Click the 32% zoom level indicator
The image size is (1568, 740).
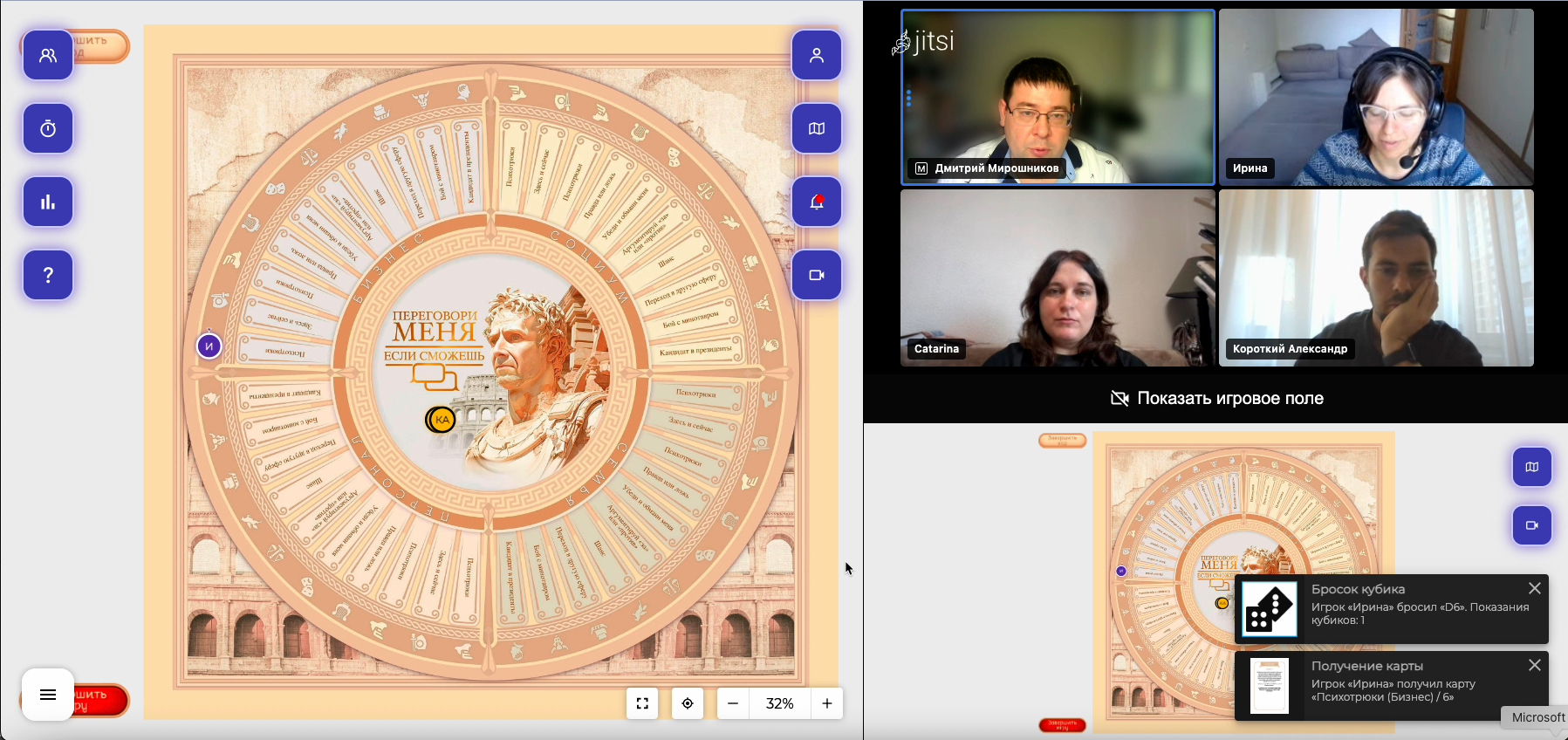[779, 703]
